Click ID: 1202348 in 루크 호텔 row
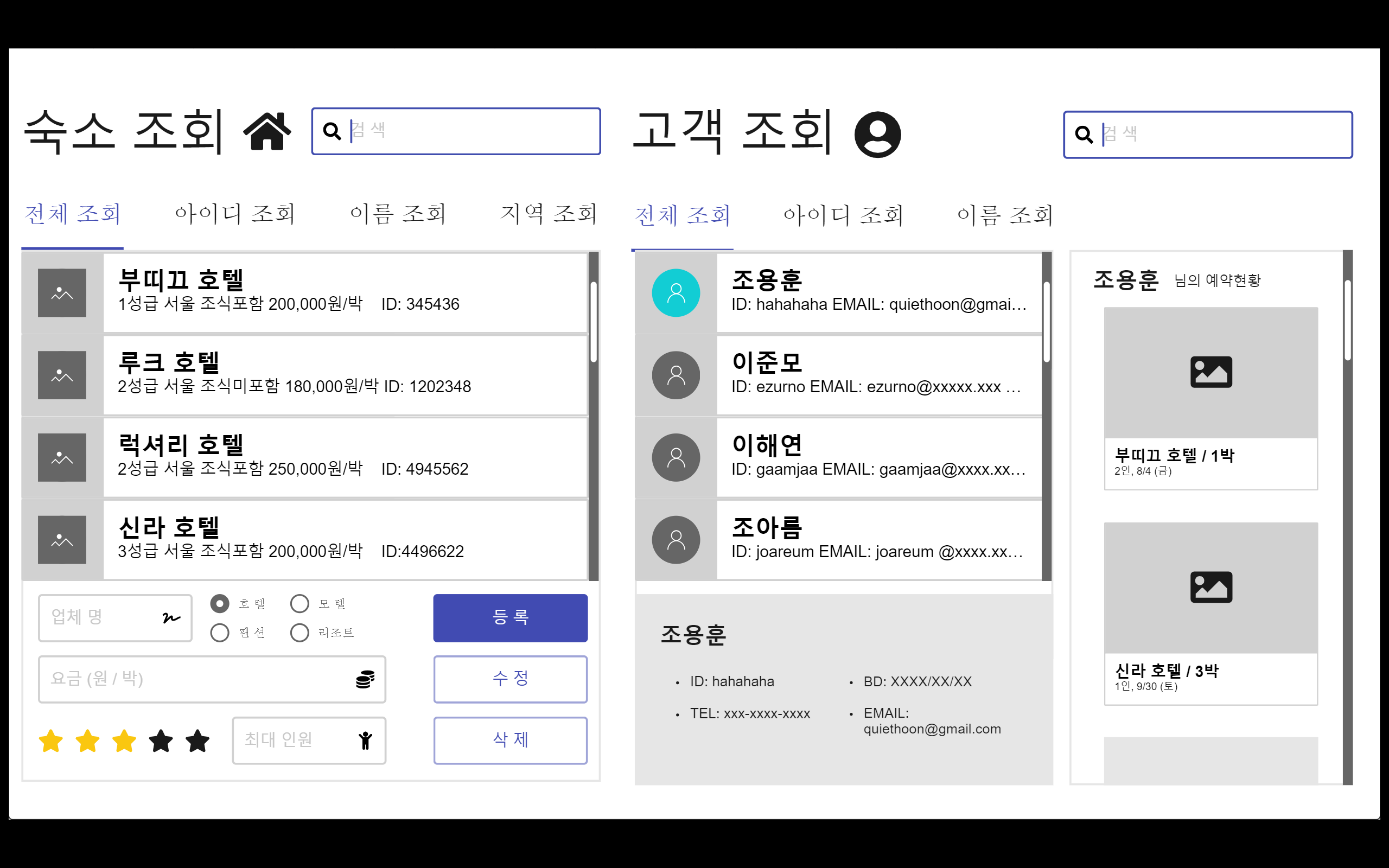 point(428,387)
